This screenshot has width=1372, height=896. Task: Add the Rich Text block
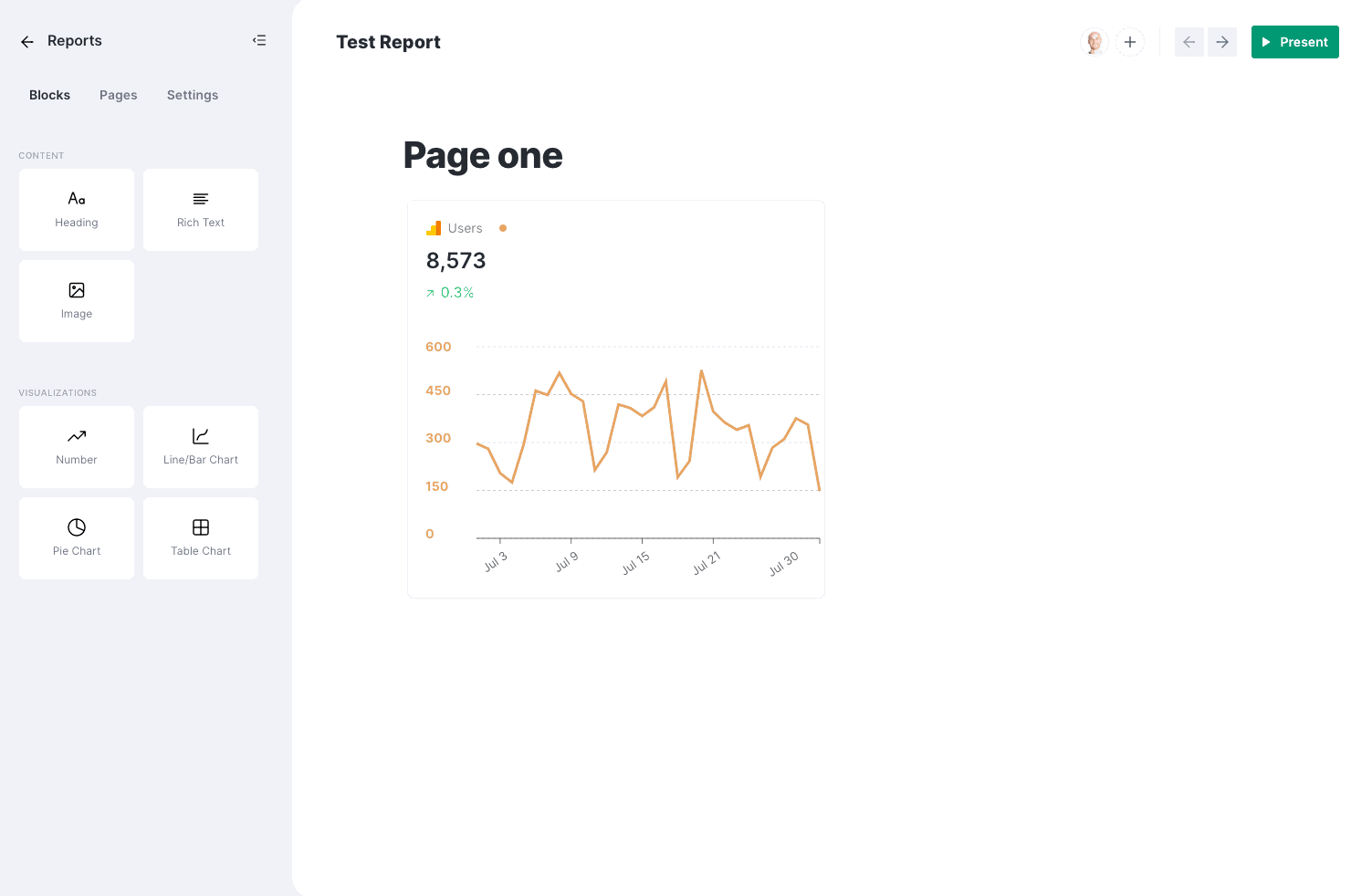pos(201,210)
